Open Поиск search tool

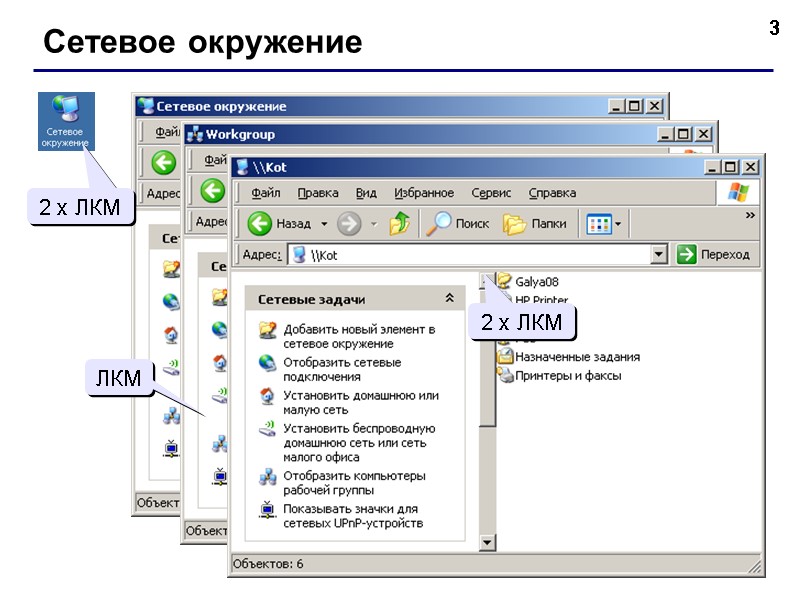(458, 223)
